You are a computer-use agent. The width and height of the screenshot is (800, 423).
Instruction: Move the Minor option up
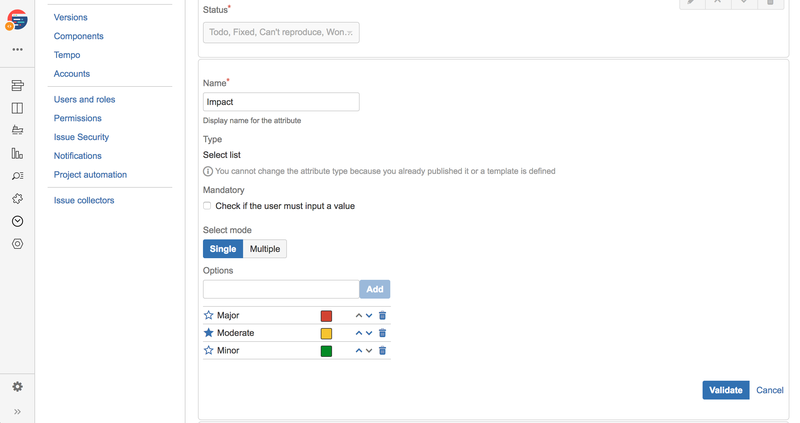[359, 351]
